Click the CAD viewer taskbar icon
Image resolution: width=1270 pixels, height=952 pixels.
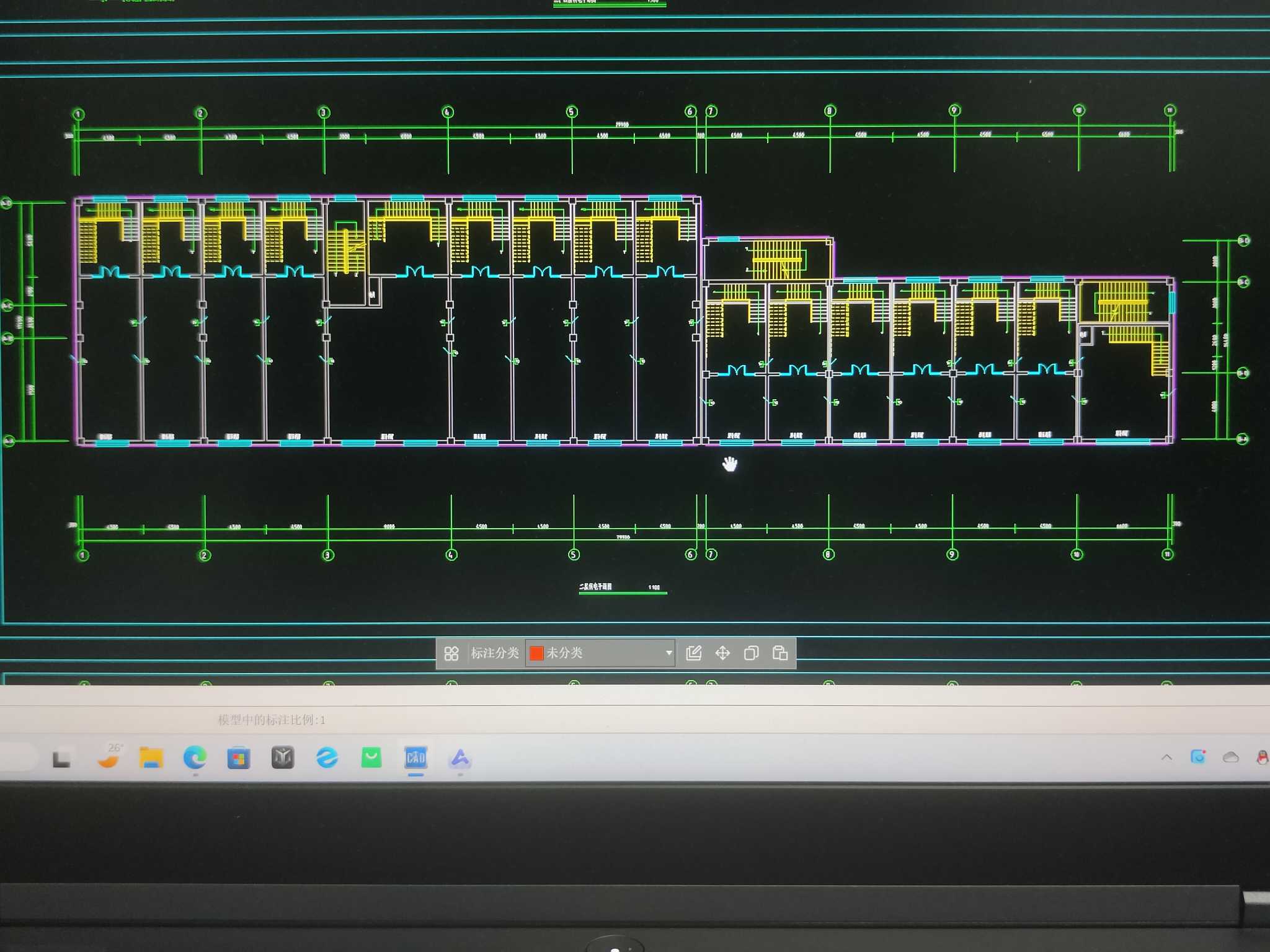tap(415, 757)
